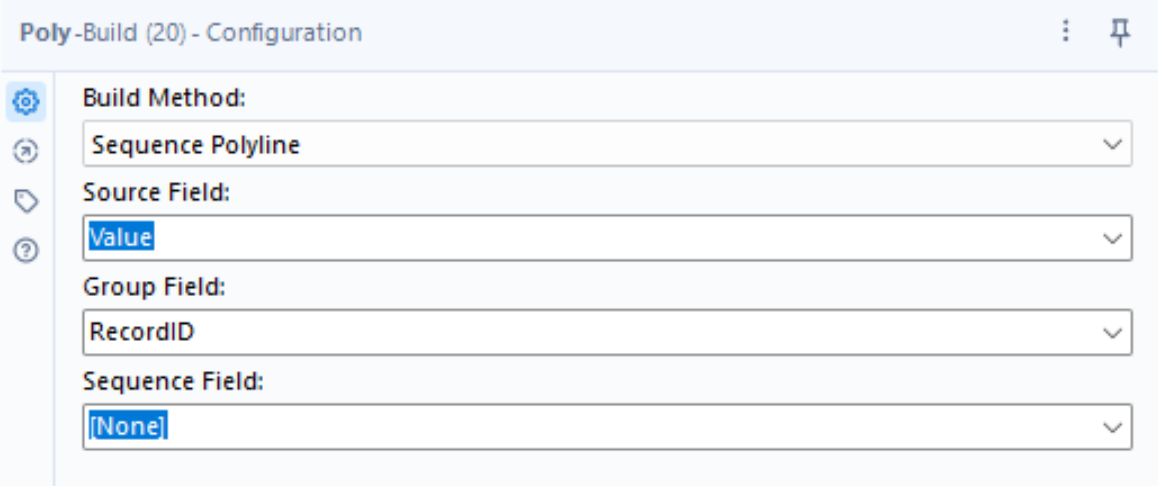1158x486 pixels.
Task: Click the highlighted [None] text in Sequence Field
Action: (x=128, y=426)
